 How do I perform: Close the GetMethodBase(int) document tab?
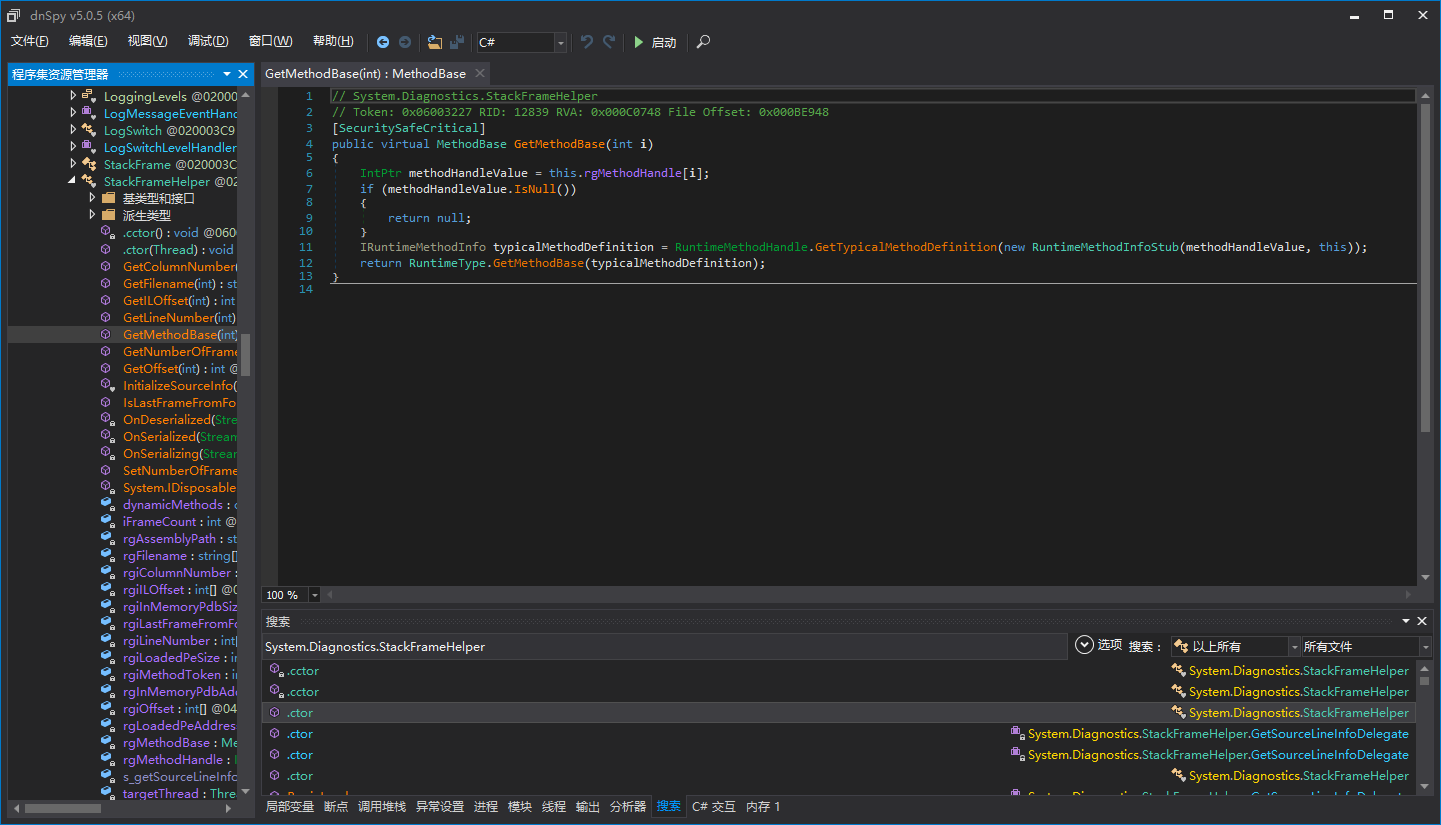pos(480,73)
